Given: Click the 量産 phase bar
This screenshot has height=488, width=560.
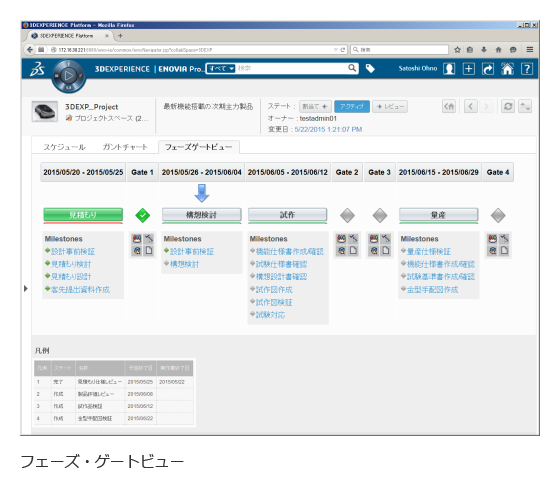Looking at the screenshot, I should pyautogui.click(x=439, y=215).
